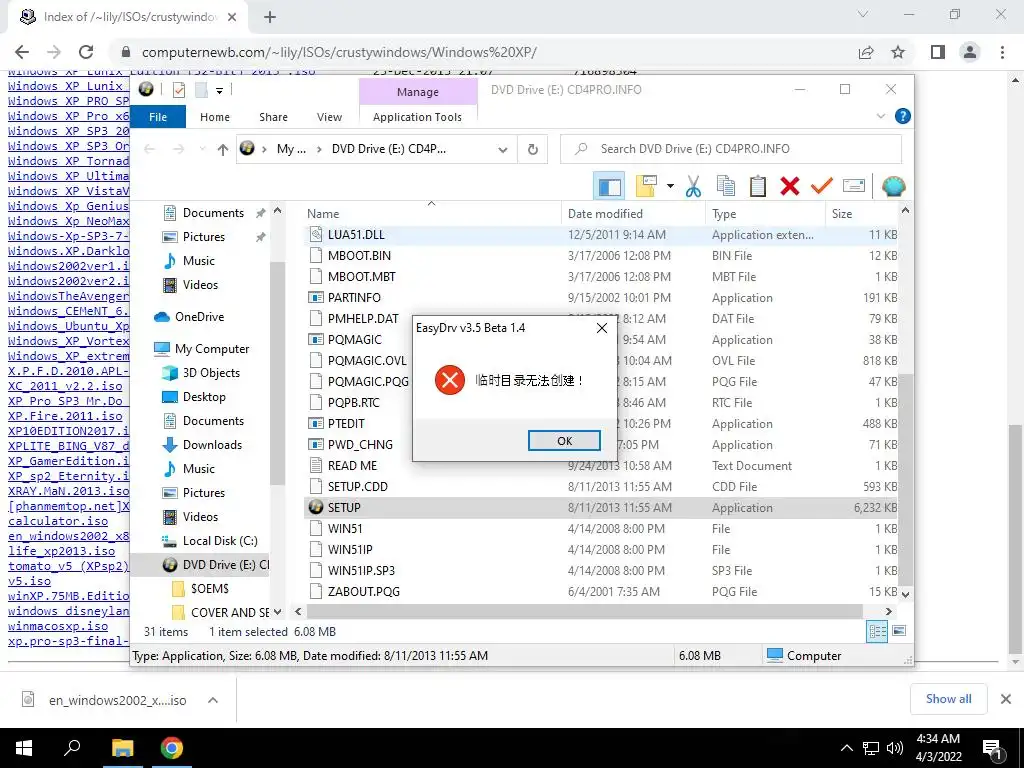Click the Cut scissors icon in Explorer toolbar
1024x768 pixels.
click(x=693, y=187)
